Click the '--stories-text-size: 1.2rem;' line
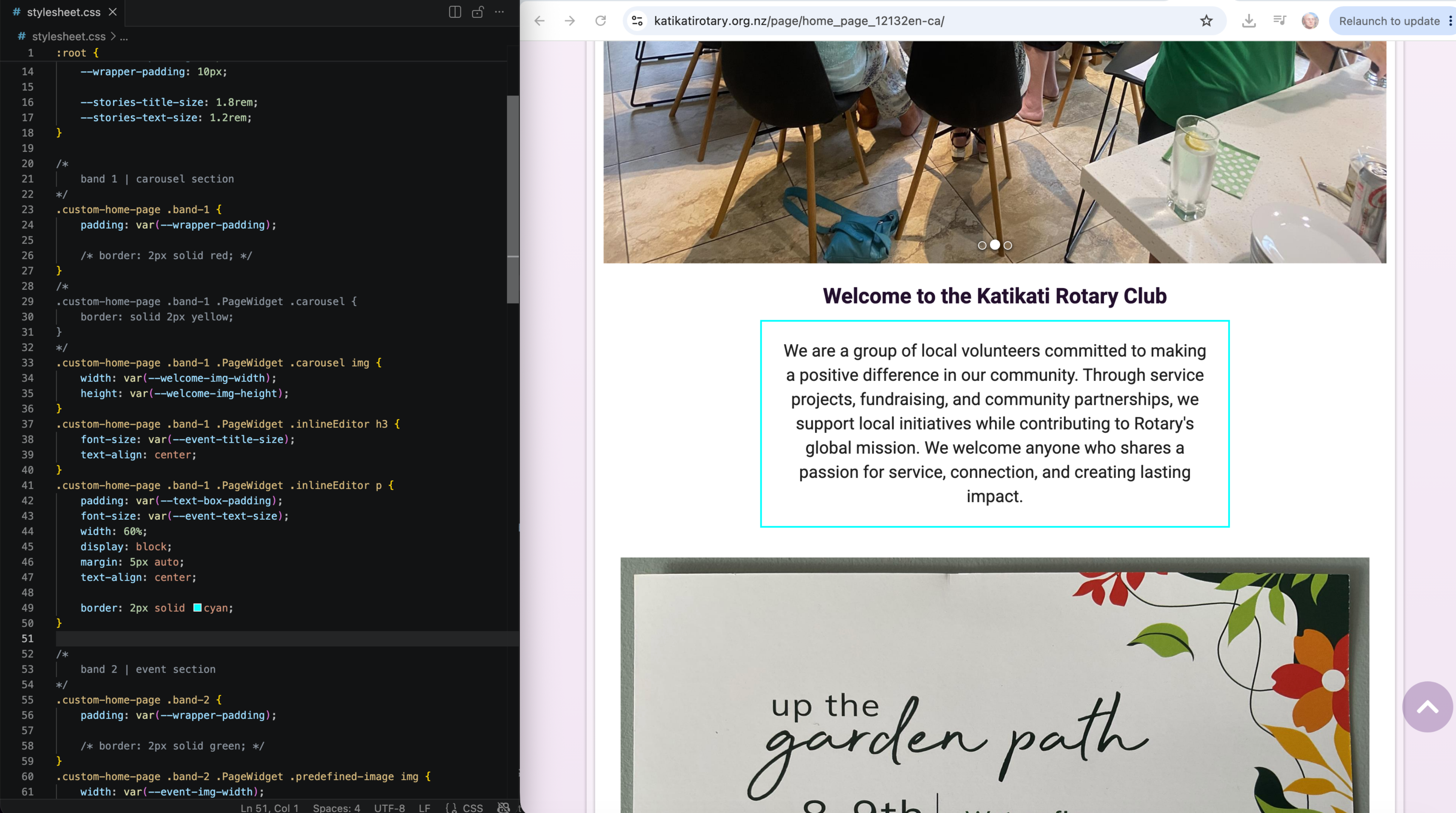The height and width of the screenshot is (813, 1456). point(166,117)
